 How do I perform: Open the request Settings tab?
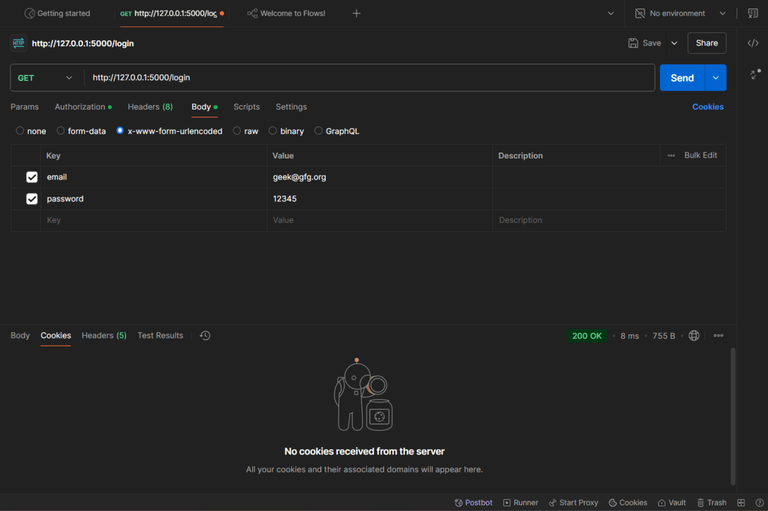291,107
